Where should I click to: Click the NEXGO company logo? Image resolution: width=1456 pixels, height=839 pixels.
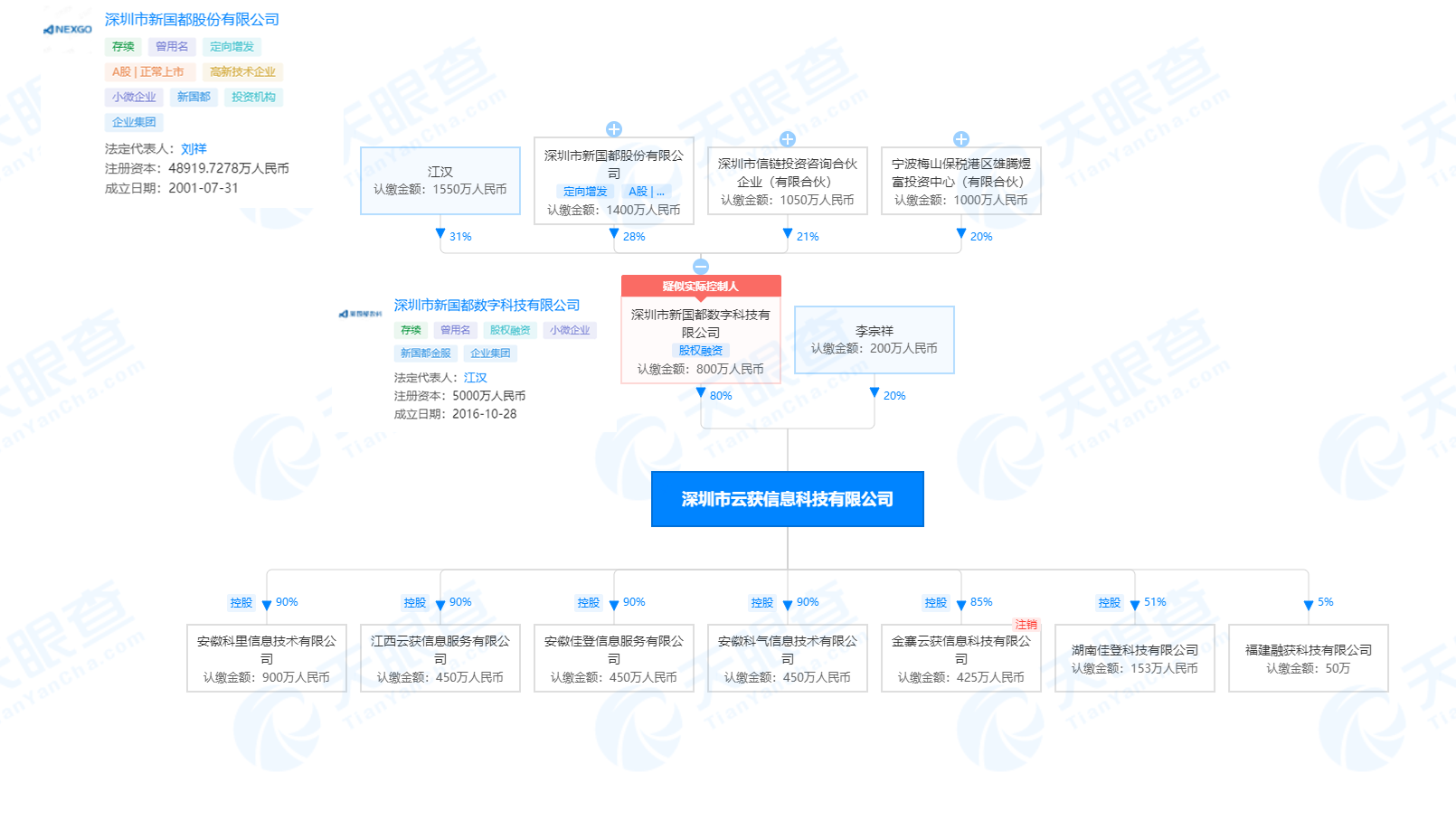(x=68, y=30)
